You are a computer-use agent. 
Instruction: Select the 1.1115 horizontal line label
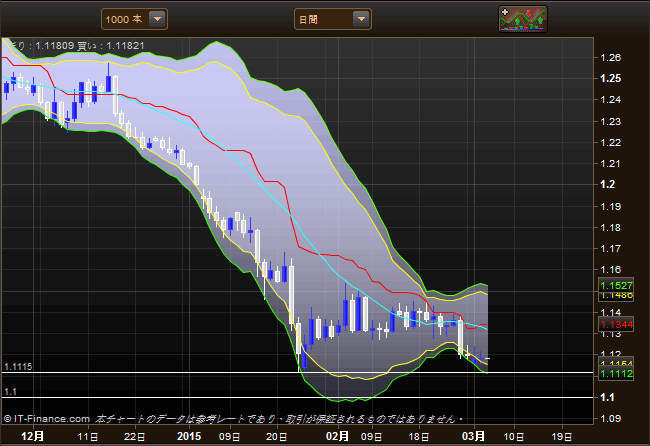tap(18, 366)
